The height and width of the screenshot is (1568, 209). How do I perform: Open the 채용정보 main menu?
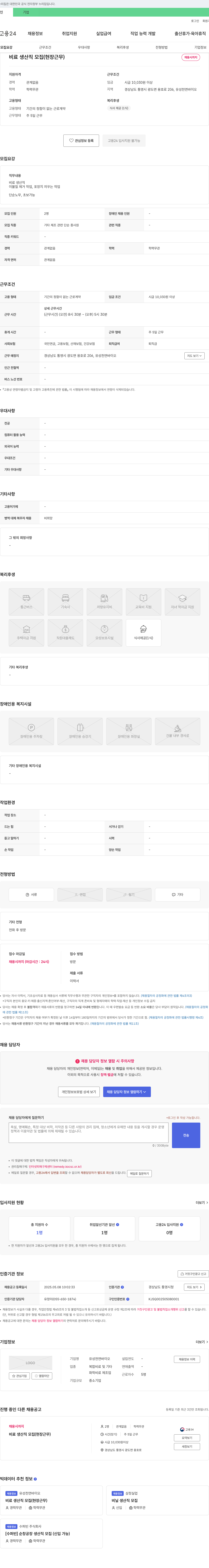tap(35, 34)
